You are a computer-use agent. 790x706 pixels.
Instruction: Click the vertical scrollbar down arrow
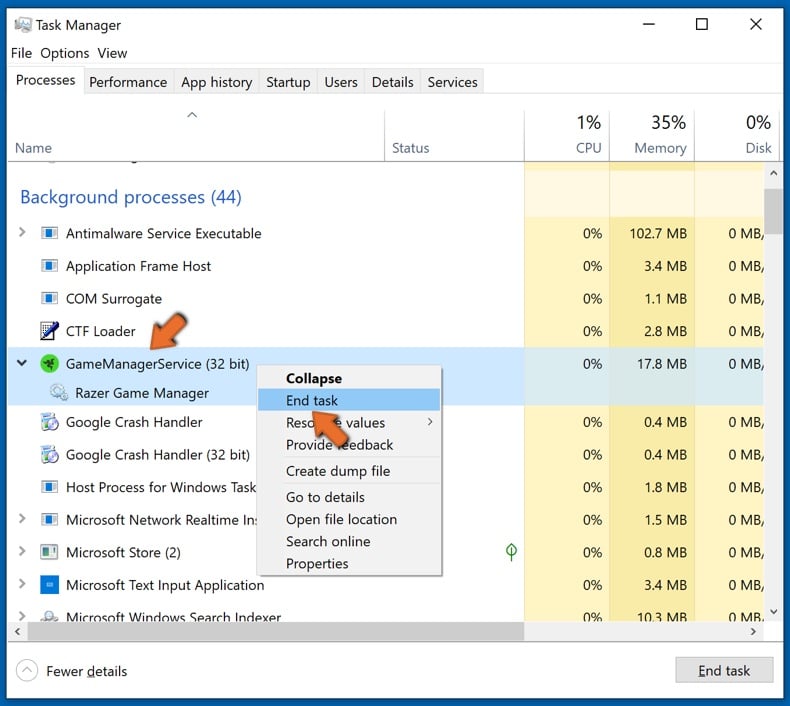click(773, 612)
